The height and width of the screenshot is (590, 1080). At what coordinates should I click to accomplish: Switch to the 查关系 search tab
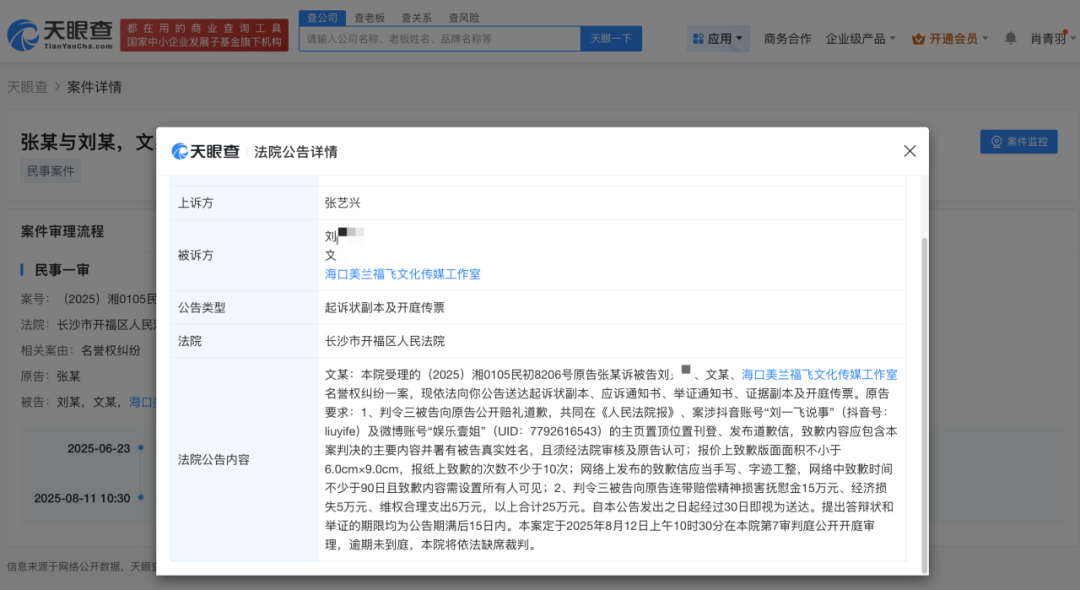pos(417,18)
